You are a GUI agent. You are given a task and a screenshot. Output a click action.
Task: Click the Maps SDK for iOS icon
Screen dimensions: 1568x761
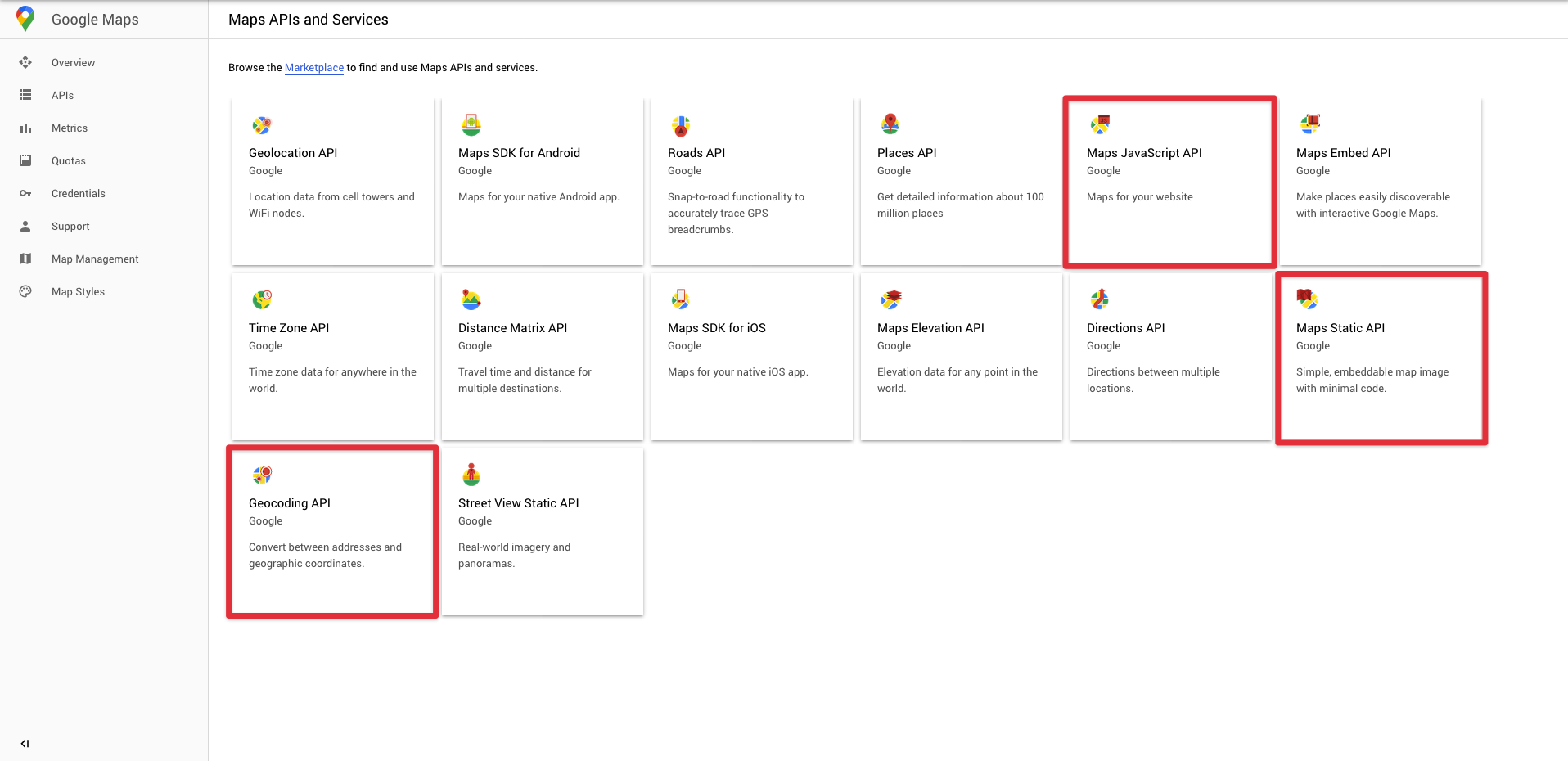point(681,300)
